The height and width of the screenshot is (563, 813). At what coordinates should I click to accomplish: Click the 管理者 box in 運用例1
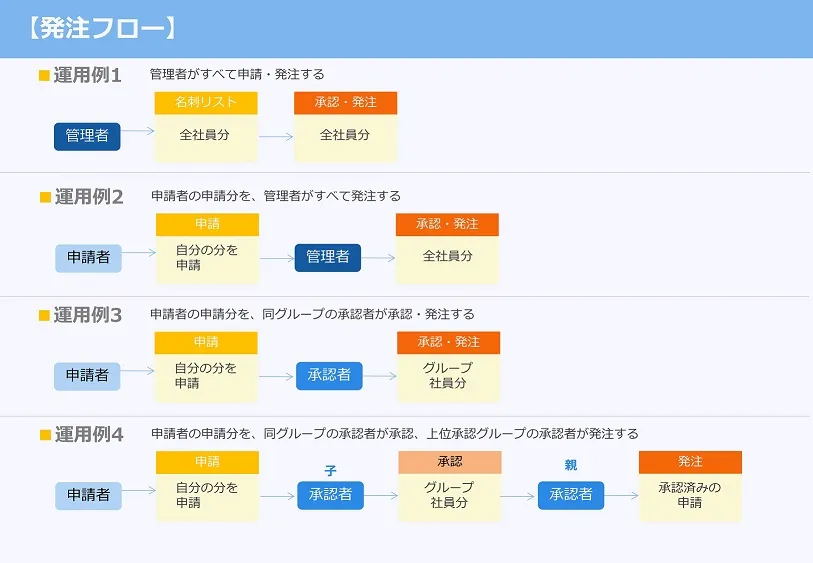pyautogui.click(x=87, y=136)
